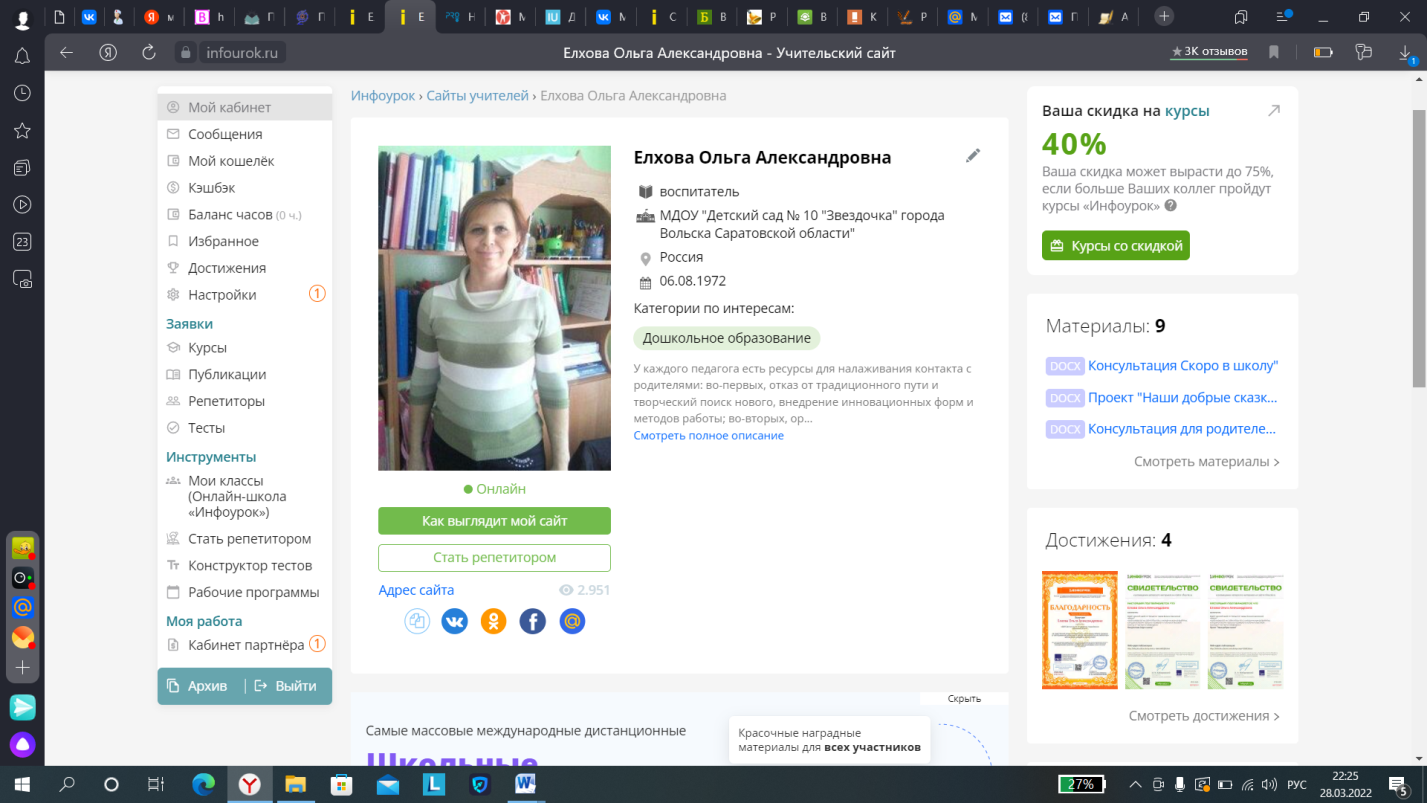
Task: Open 'Смотреть достижения' chevron link
Action: (1203, 716)
